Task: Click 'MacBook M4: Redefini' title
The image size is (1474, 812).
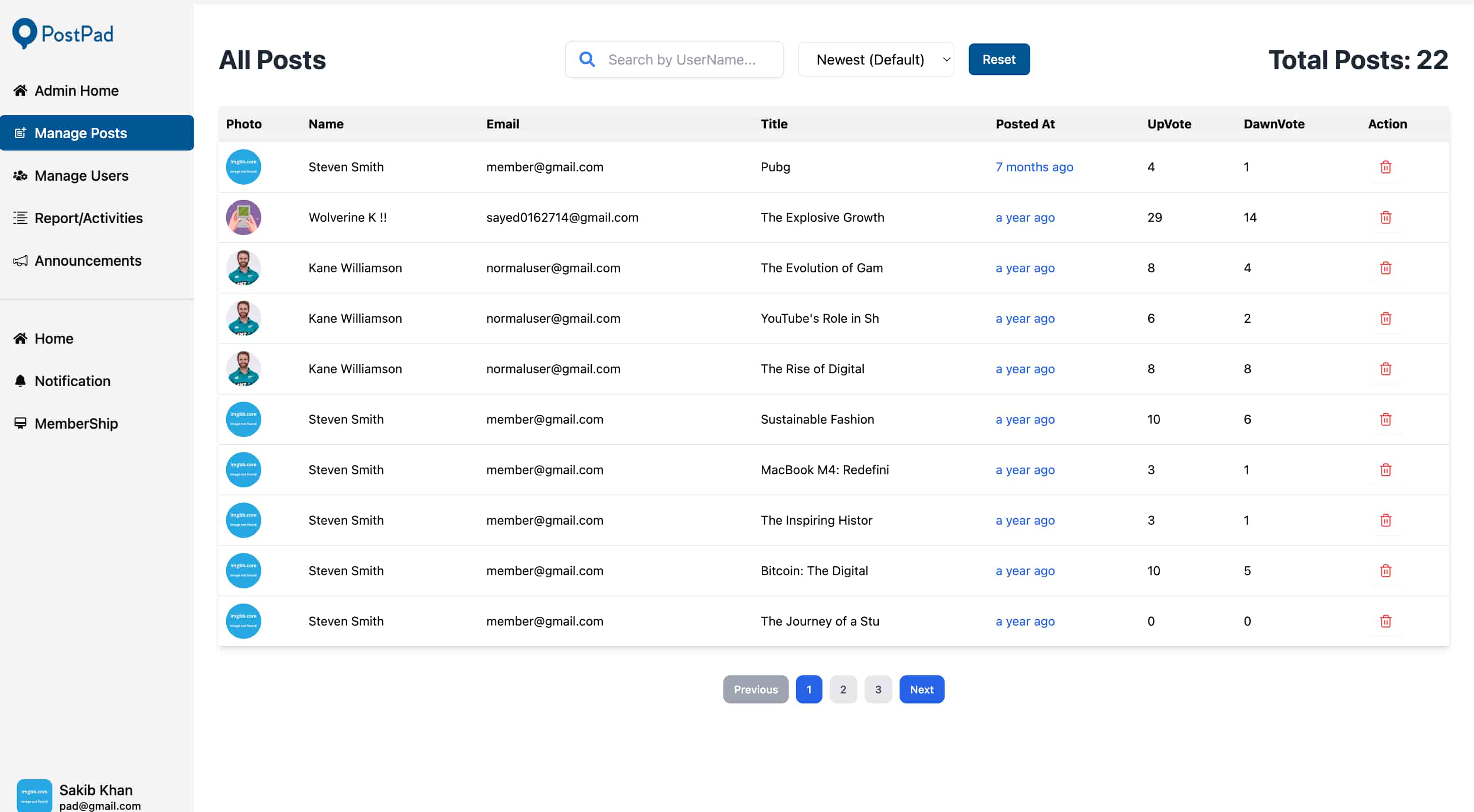Action: pos(825,469)
